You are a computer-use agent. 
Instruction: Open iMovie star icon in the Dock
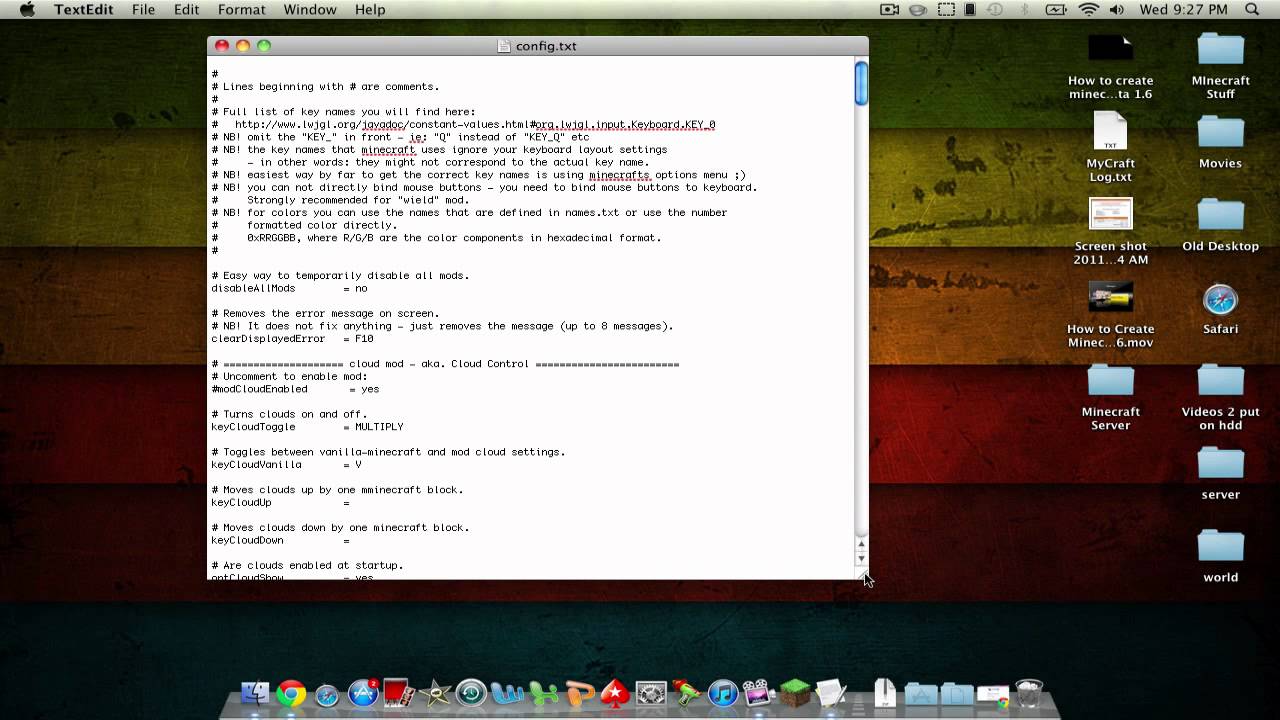coord(435,692)
